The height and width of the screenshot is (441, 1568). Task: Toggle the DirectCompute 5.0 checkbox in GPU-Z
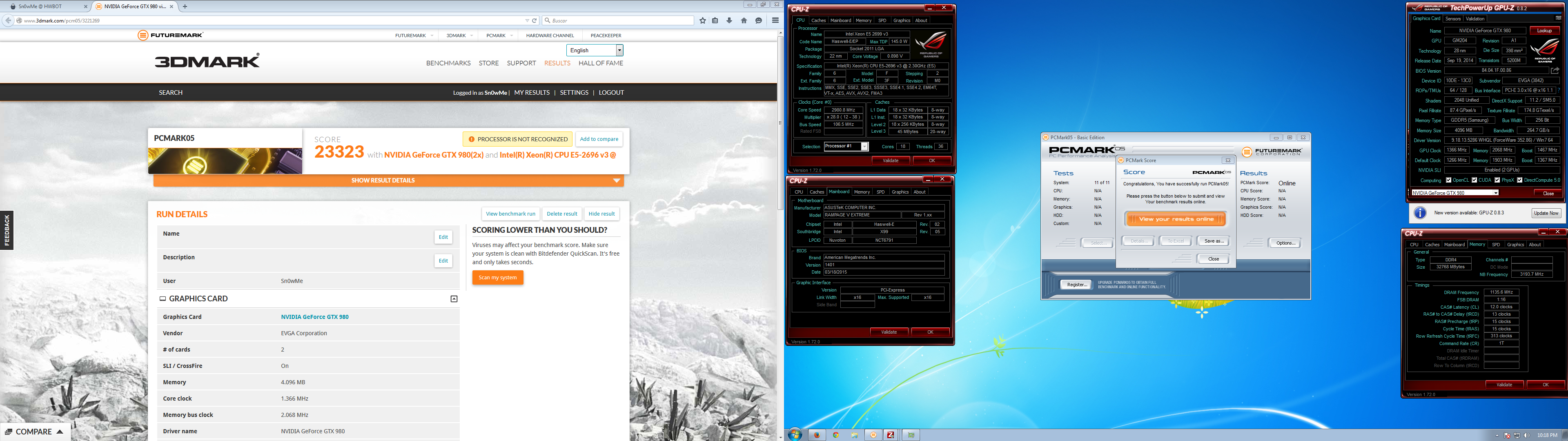pos(1520,180)
